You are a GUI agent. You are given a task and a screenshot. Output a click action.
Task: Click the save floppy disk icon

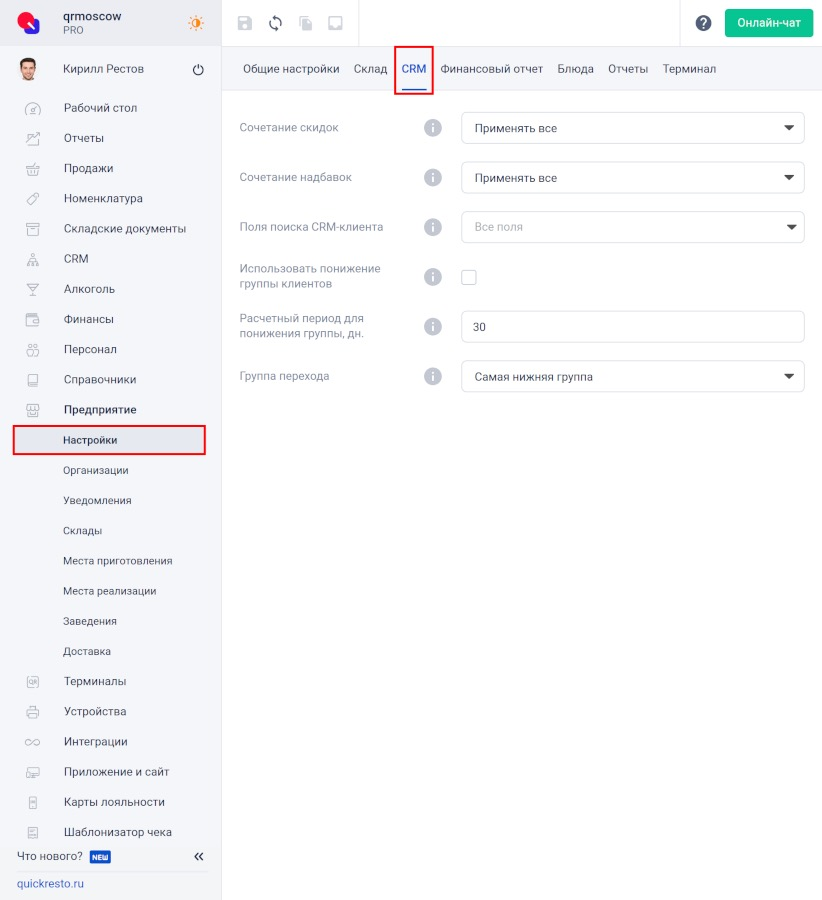245,23
